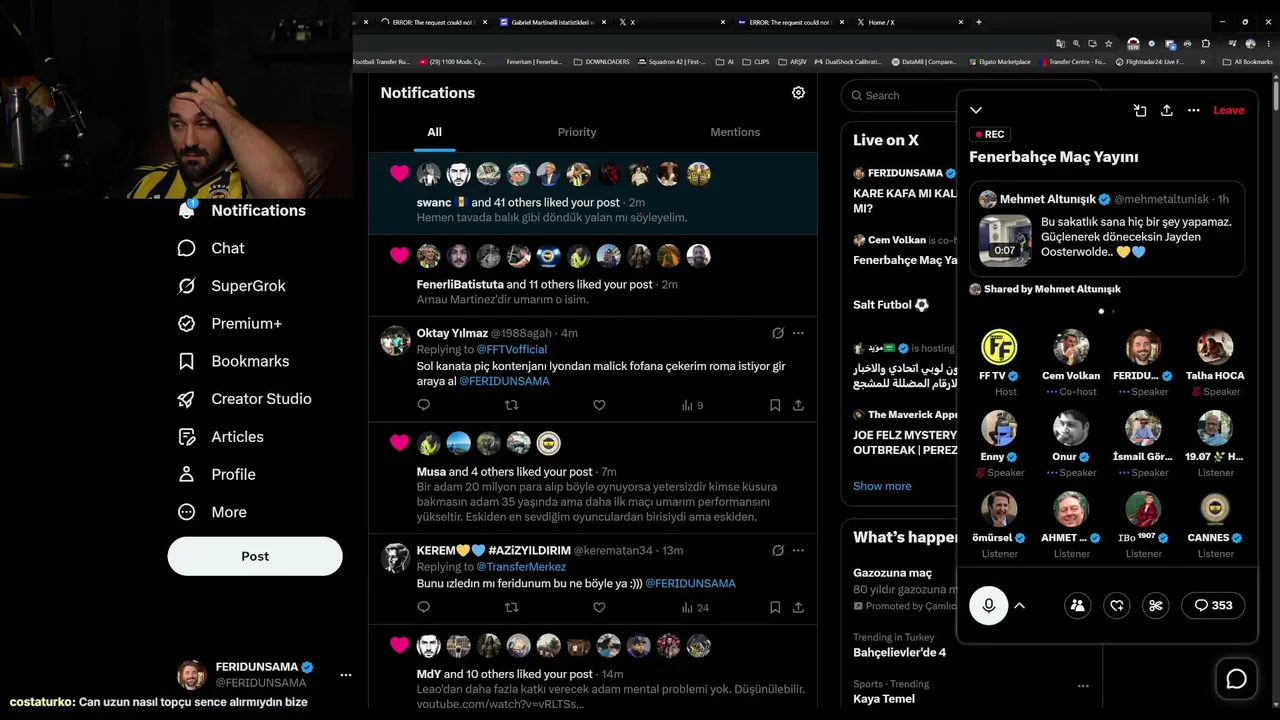Play the 0:07 video thumbnail in Space
This screenshot has width=1280, height=720.
[1005, 240]
